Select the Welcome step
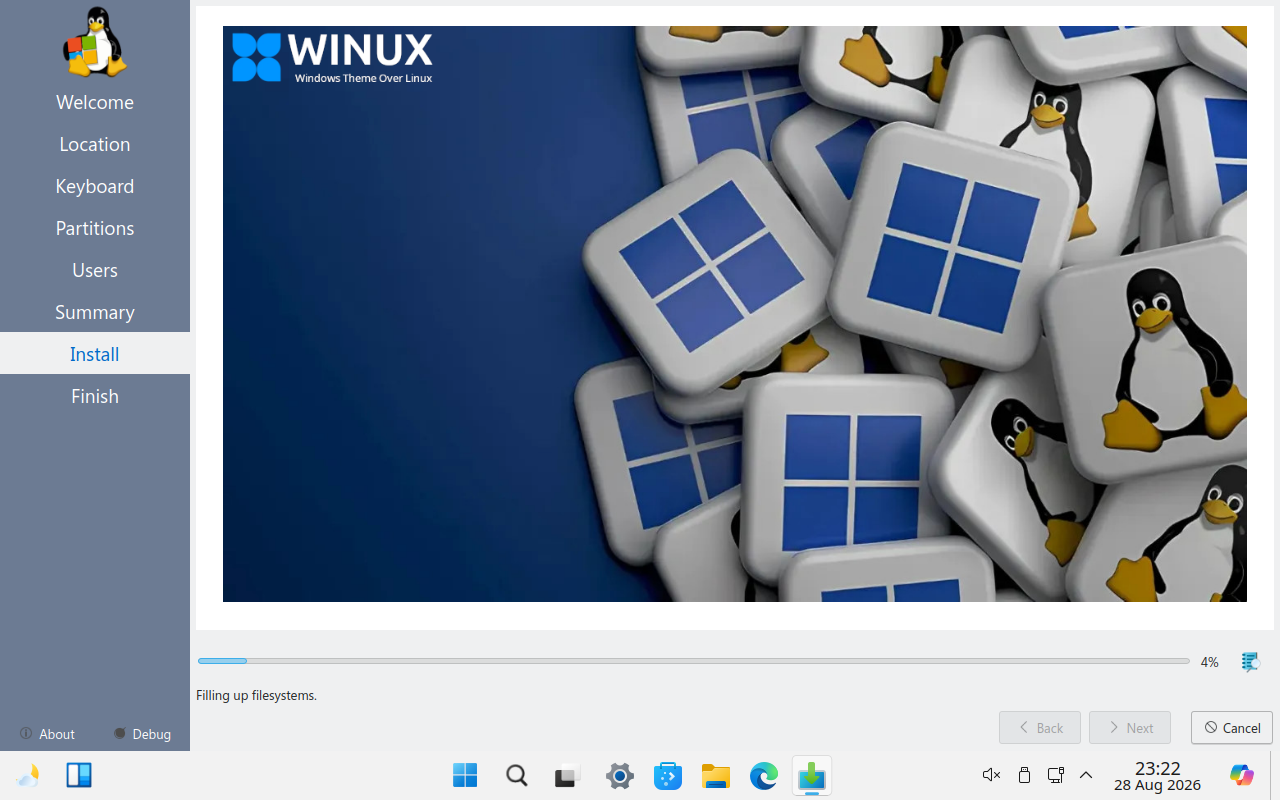The height and width of the screenshot is (800, 1280). tap(95, 102)
